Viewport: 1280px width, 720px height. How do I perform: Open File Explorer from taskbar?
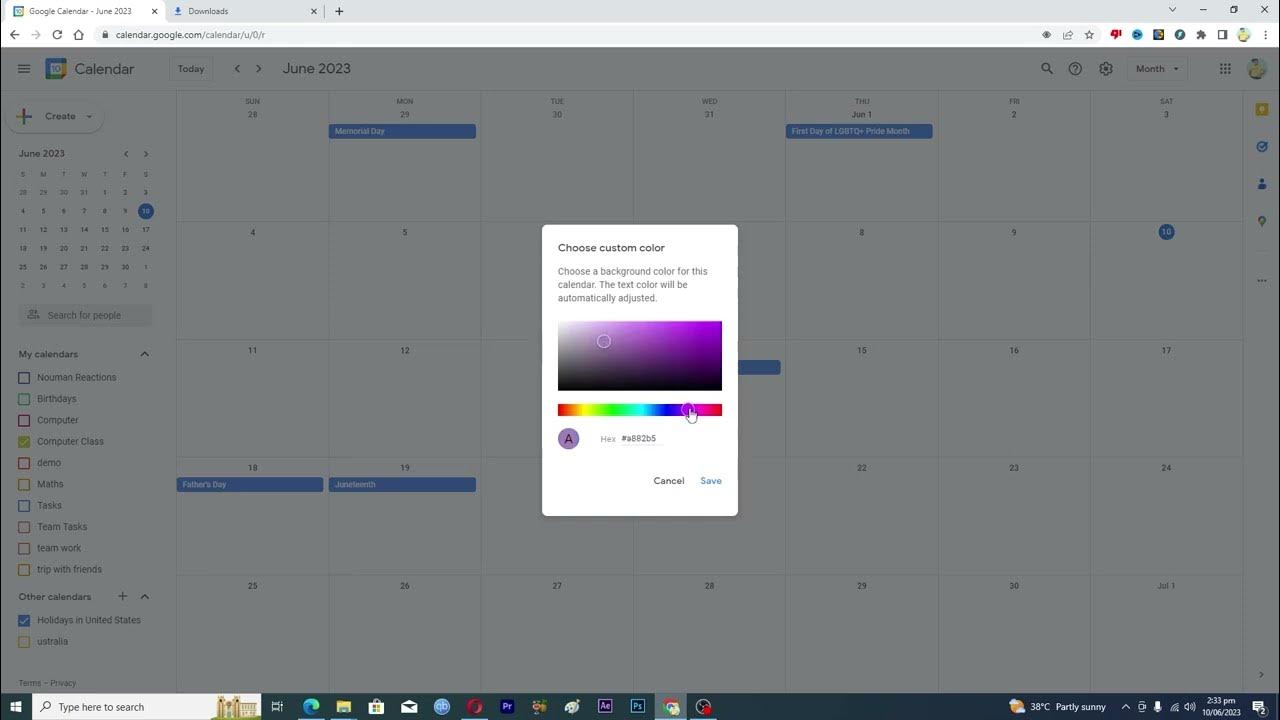pos(343,707)
